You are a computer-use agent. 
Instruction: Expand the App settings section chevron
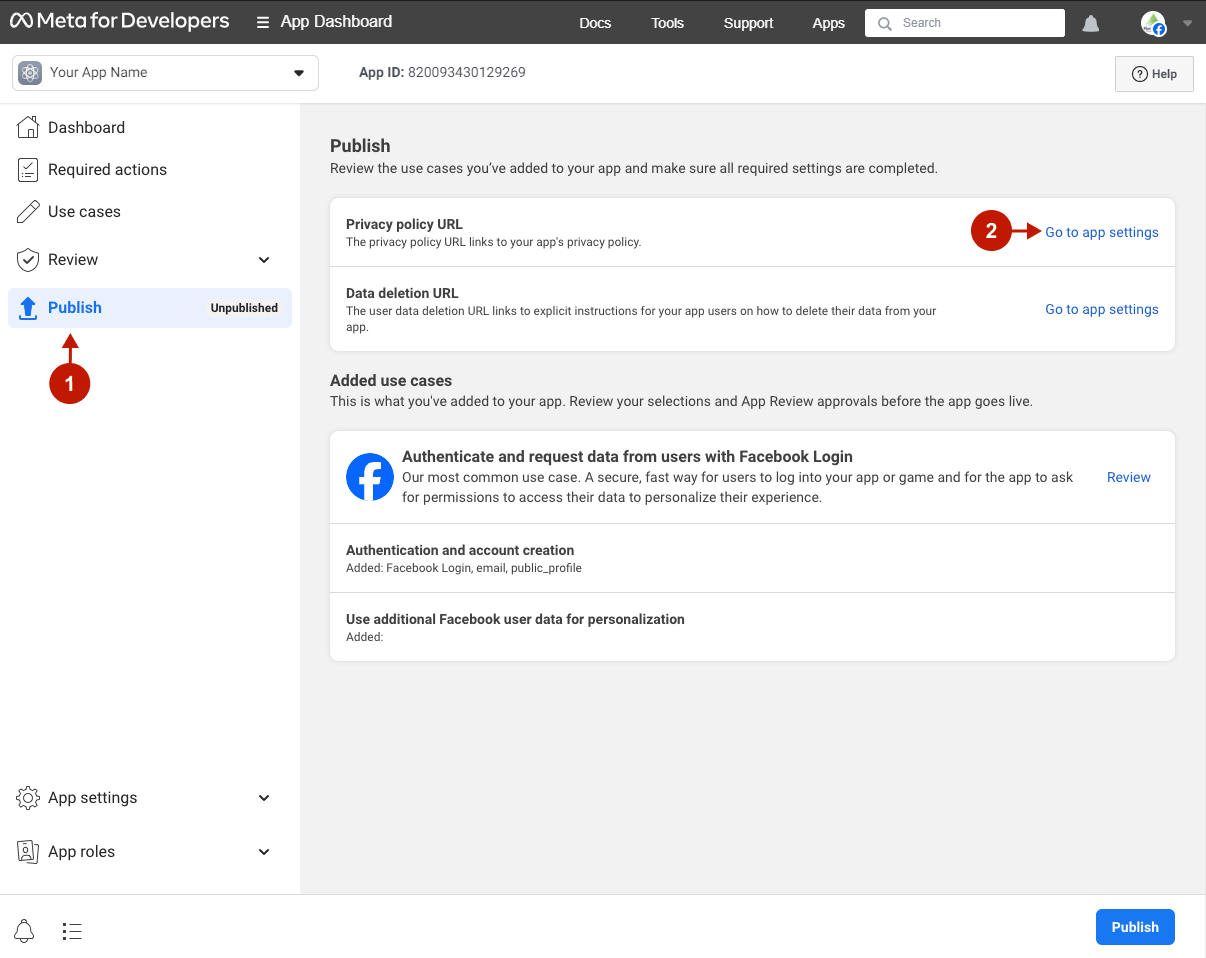tap(264, 798)
